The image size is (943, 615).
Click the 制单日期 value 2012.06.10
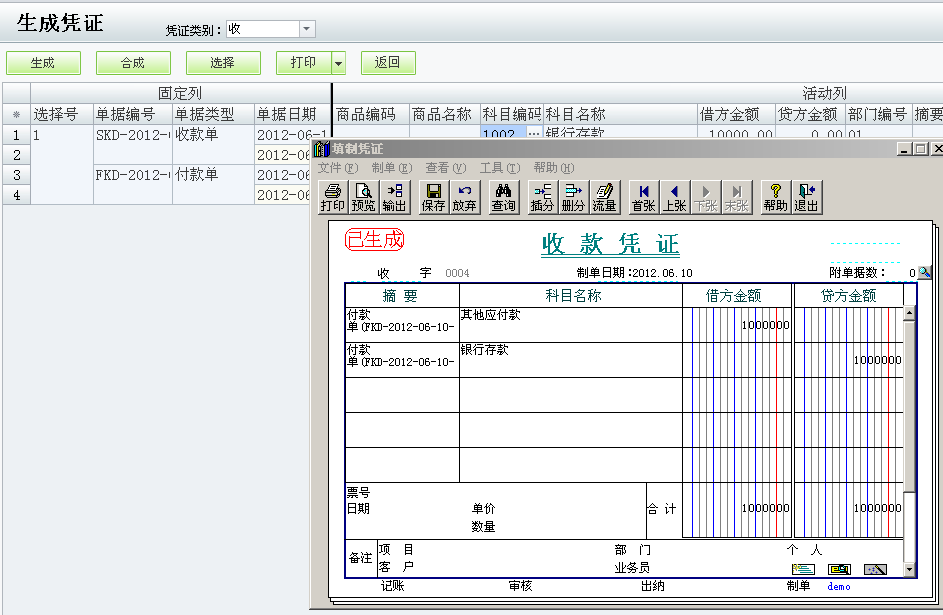click(662, 273)
